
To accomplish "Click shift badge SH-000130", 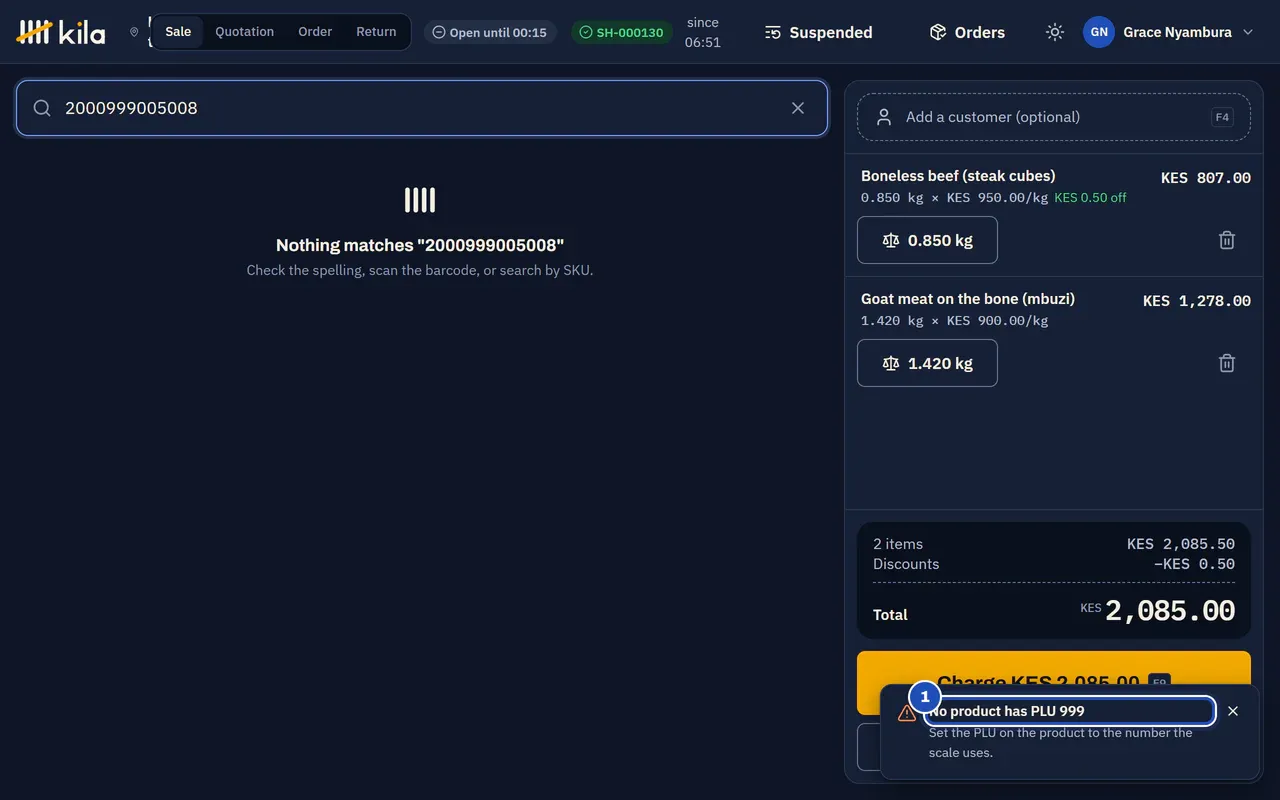I will tap(622, 32).
